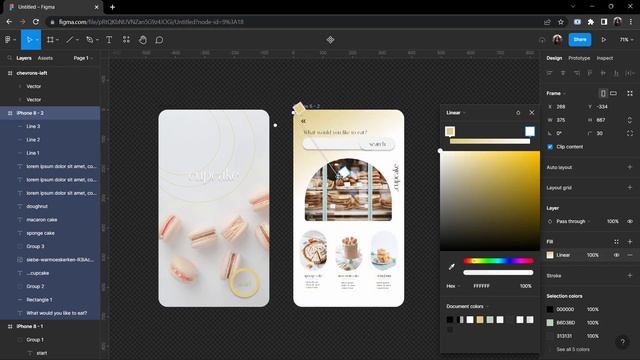Toggle the Clip content checkbox

coord(550,147)
